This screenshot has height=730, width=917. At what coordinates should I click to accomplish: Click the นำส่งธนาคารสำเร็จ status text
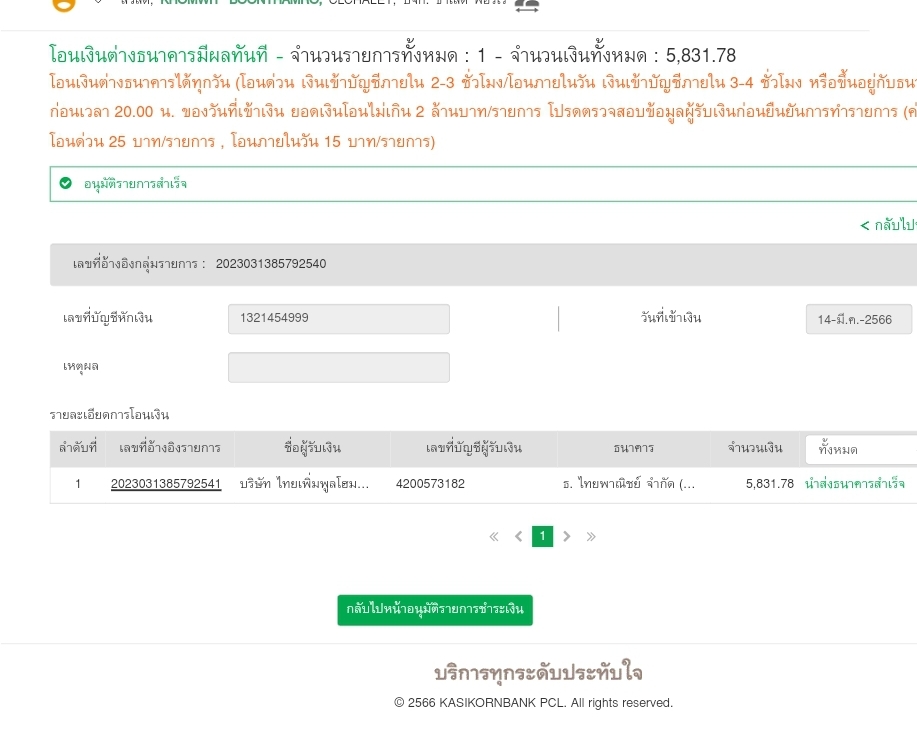click(854, 484)
